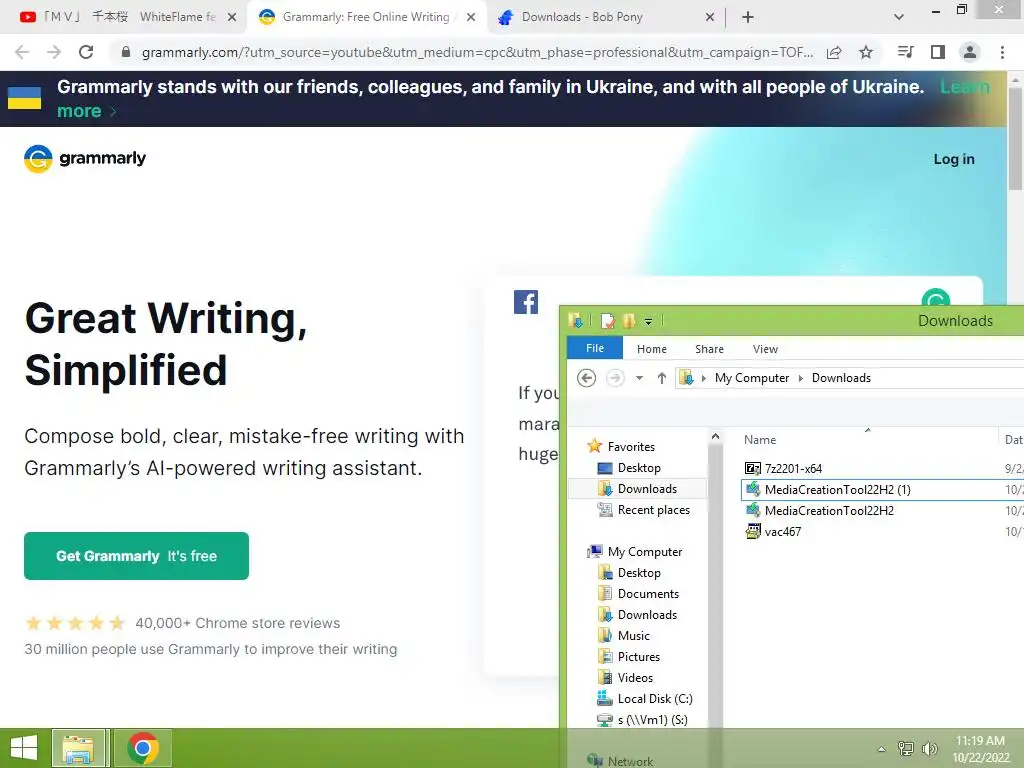Click the Chrome taskbar icon
Screen dimensions: 1024x768
click(143, 748)
